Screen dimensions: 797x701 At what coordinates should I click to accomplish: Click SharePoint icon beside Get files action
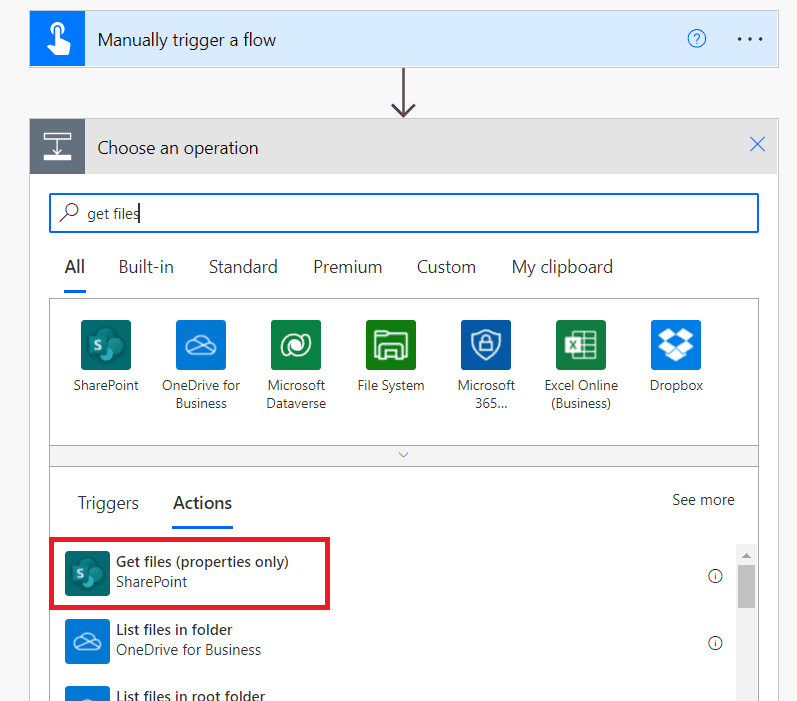click(x=87, y=573)
